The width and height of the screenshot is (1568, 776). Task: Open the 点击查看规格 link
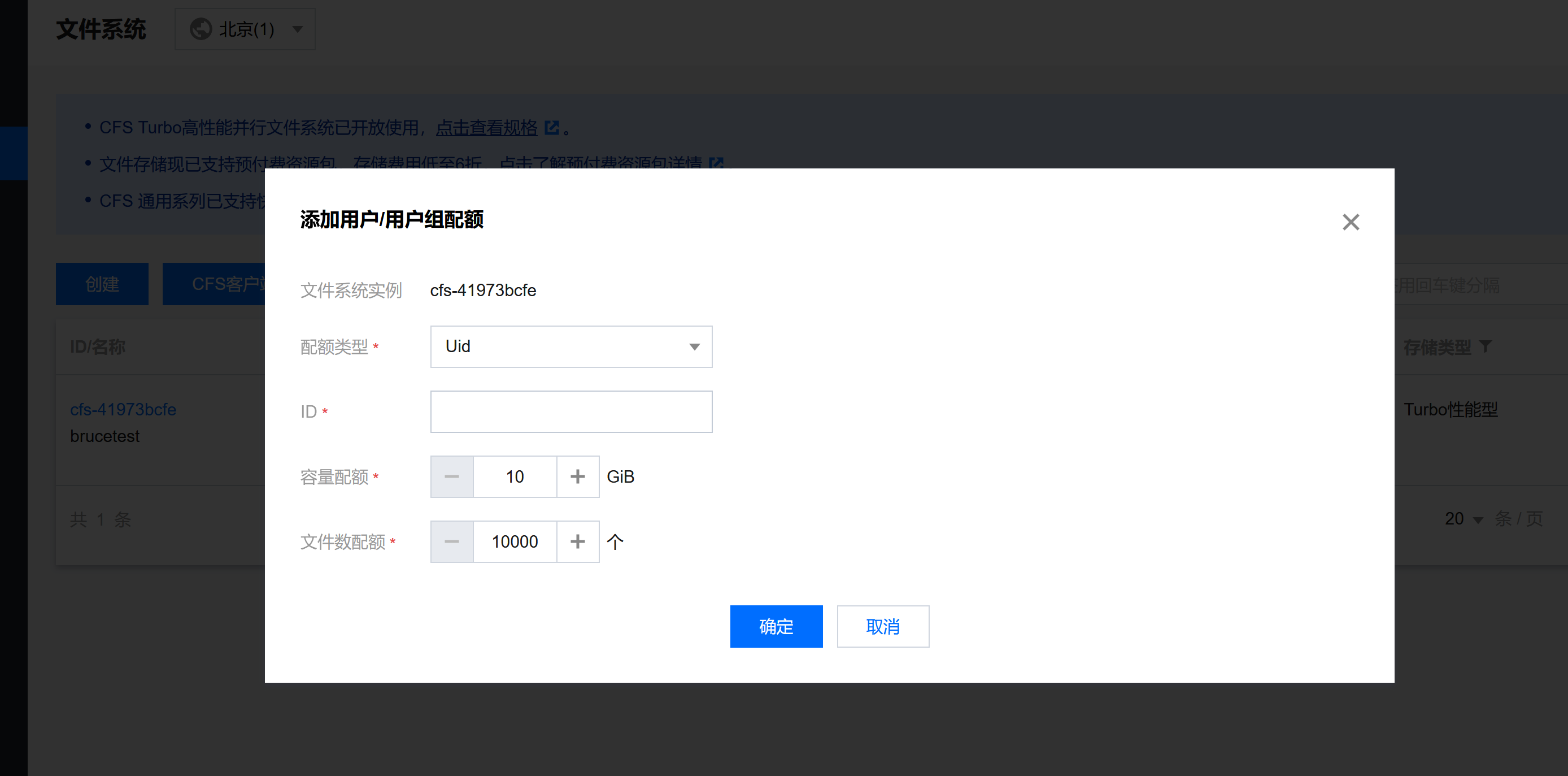(486, 128)
